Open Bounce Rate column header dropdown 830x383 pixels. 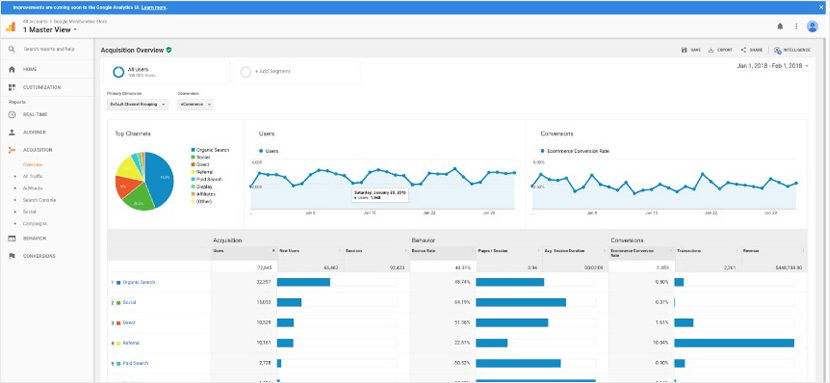(x=472, y=250)
